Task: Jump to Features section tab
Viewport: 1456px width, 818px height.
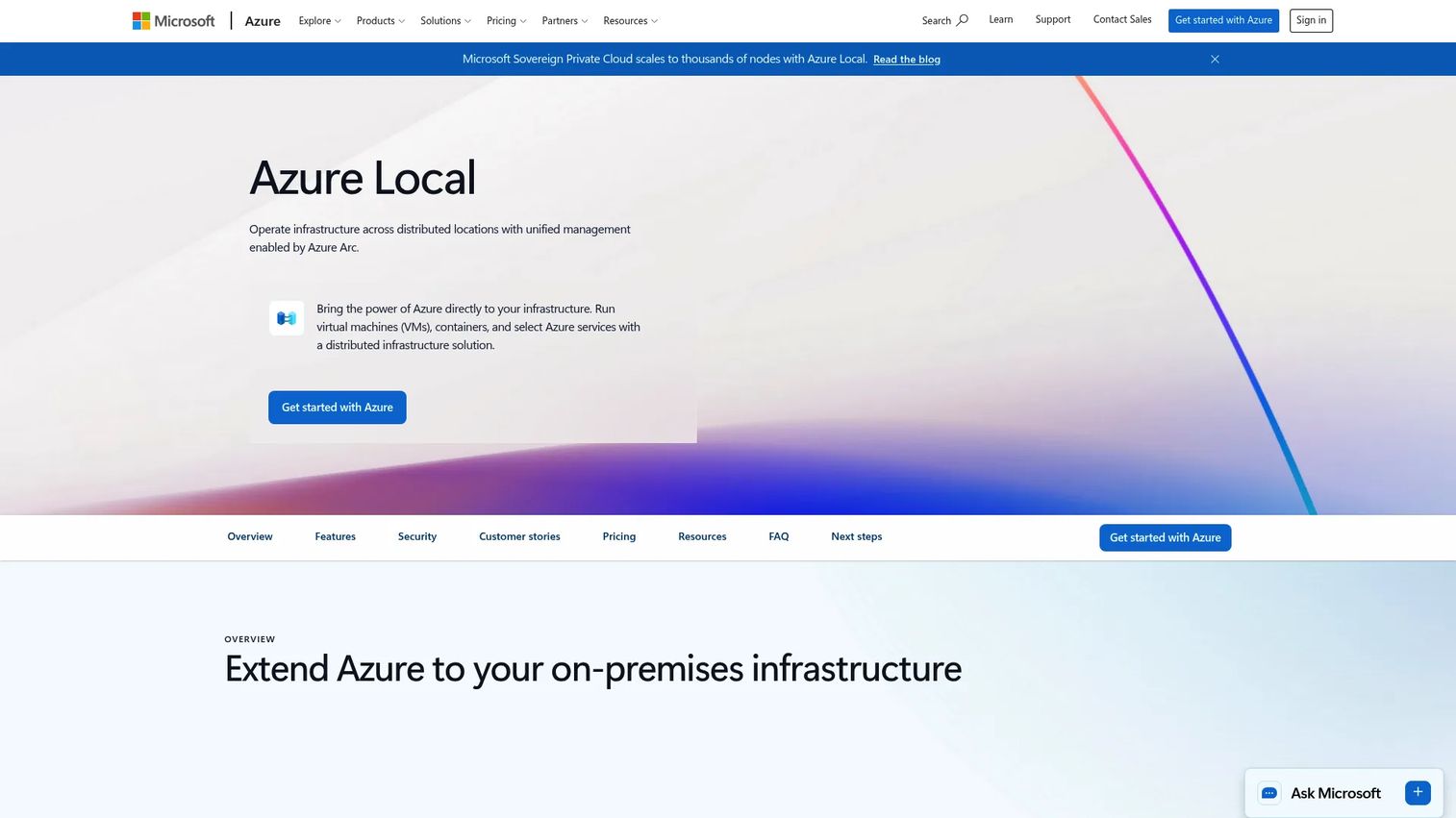Action: coord(336,536)
